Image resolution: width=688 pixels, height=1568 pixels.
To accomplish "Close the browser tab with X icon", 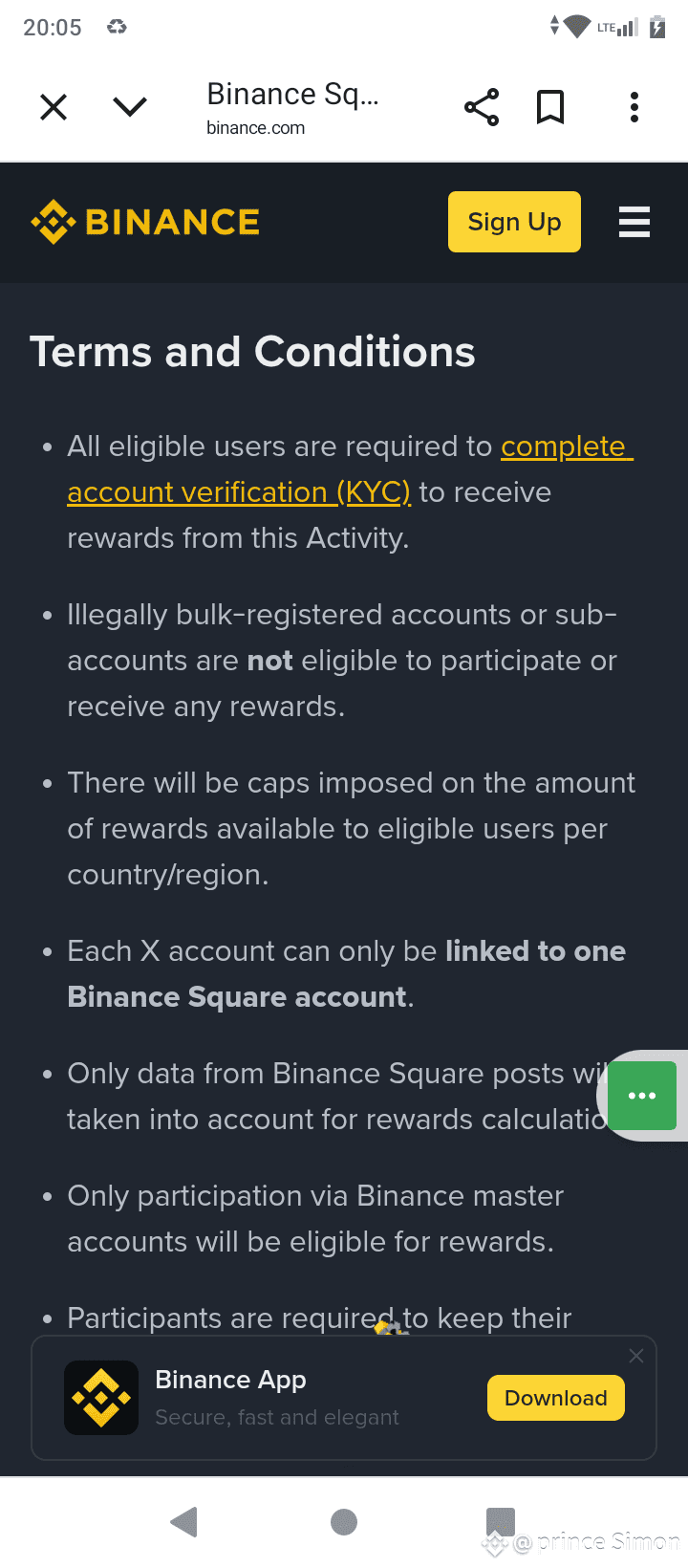I will pos(54,107).
